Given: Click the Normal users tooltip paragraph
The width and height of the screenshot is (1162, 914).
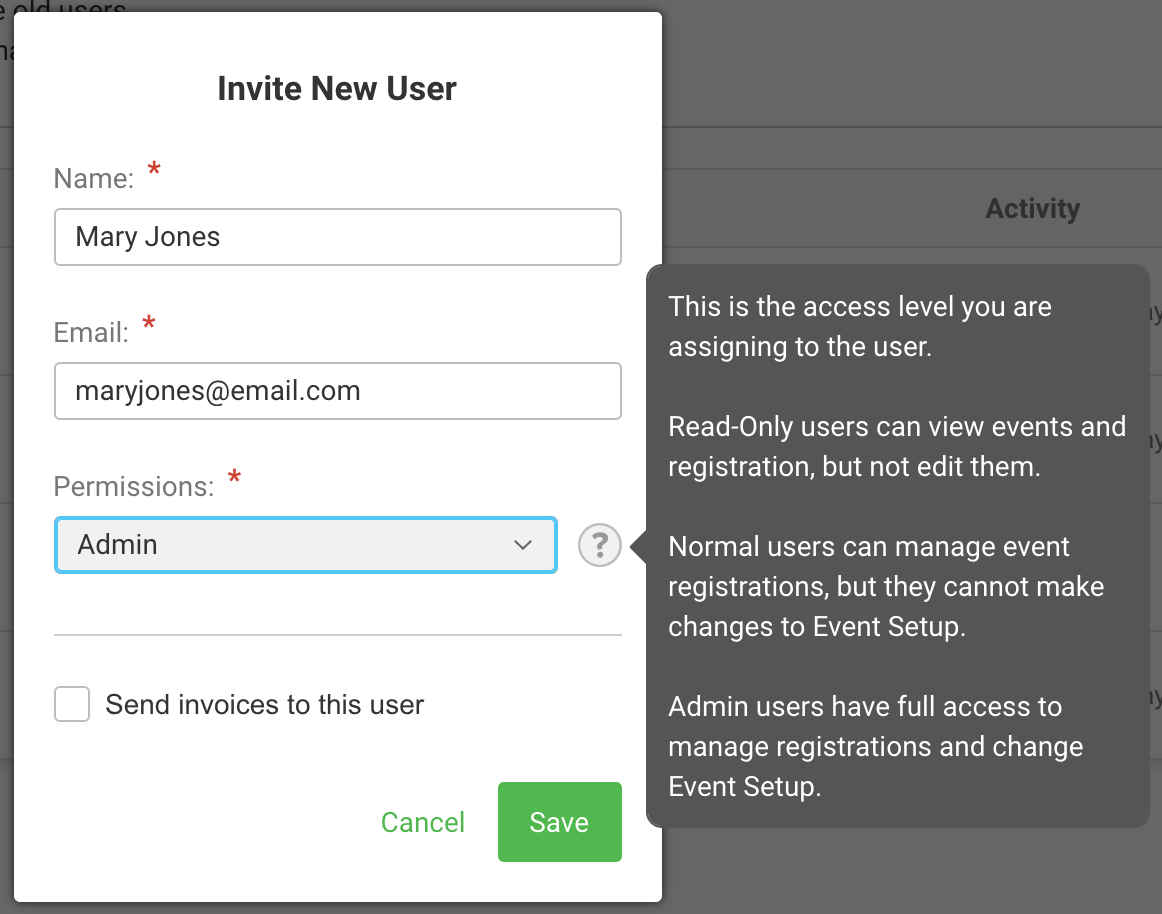Looking at the screenshot, I should point(886,586).
